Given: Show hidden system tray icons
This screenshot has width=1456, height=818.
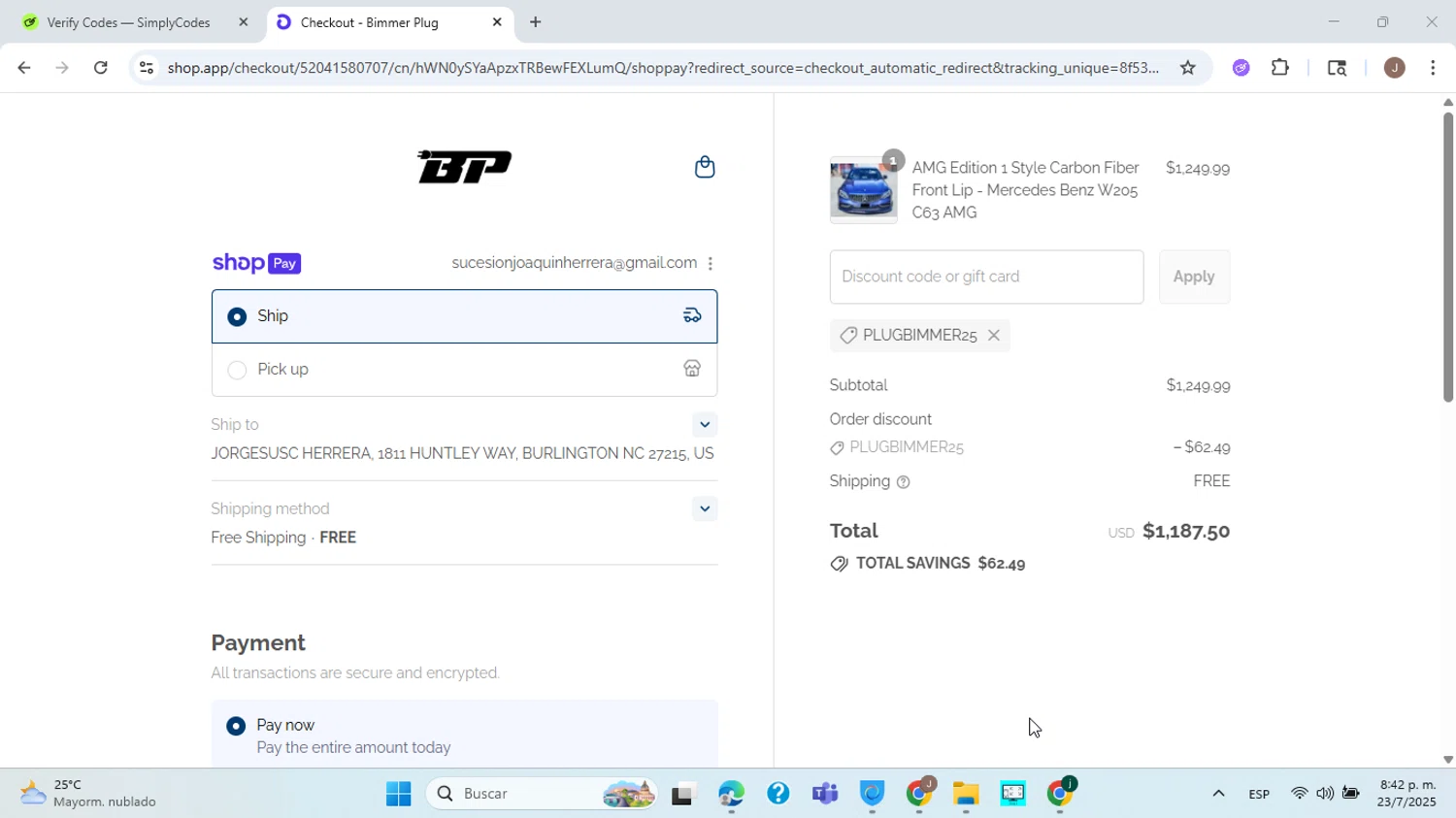Looking at the screenshot, I should click(1218, 794).
